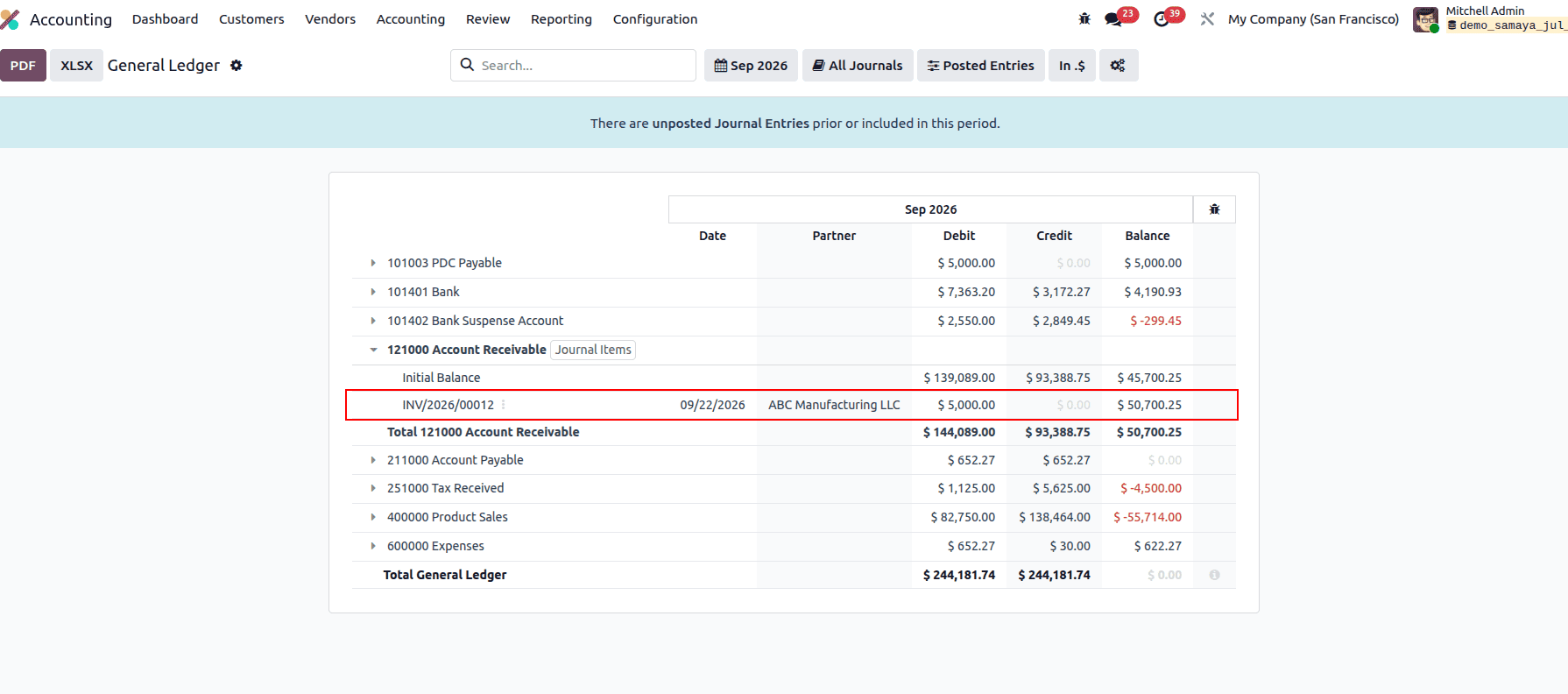This screenshot has height=694, width=1568.
Task: Expand 600000 Expenses row
Action: coord(373,546)
